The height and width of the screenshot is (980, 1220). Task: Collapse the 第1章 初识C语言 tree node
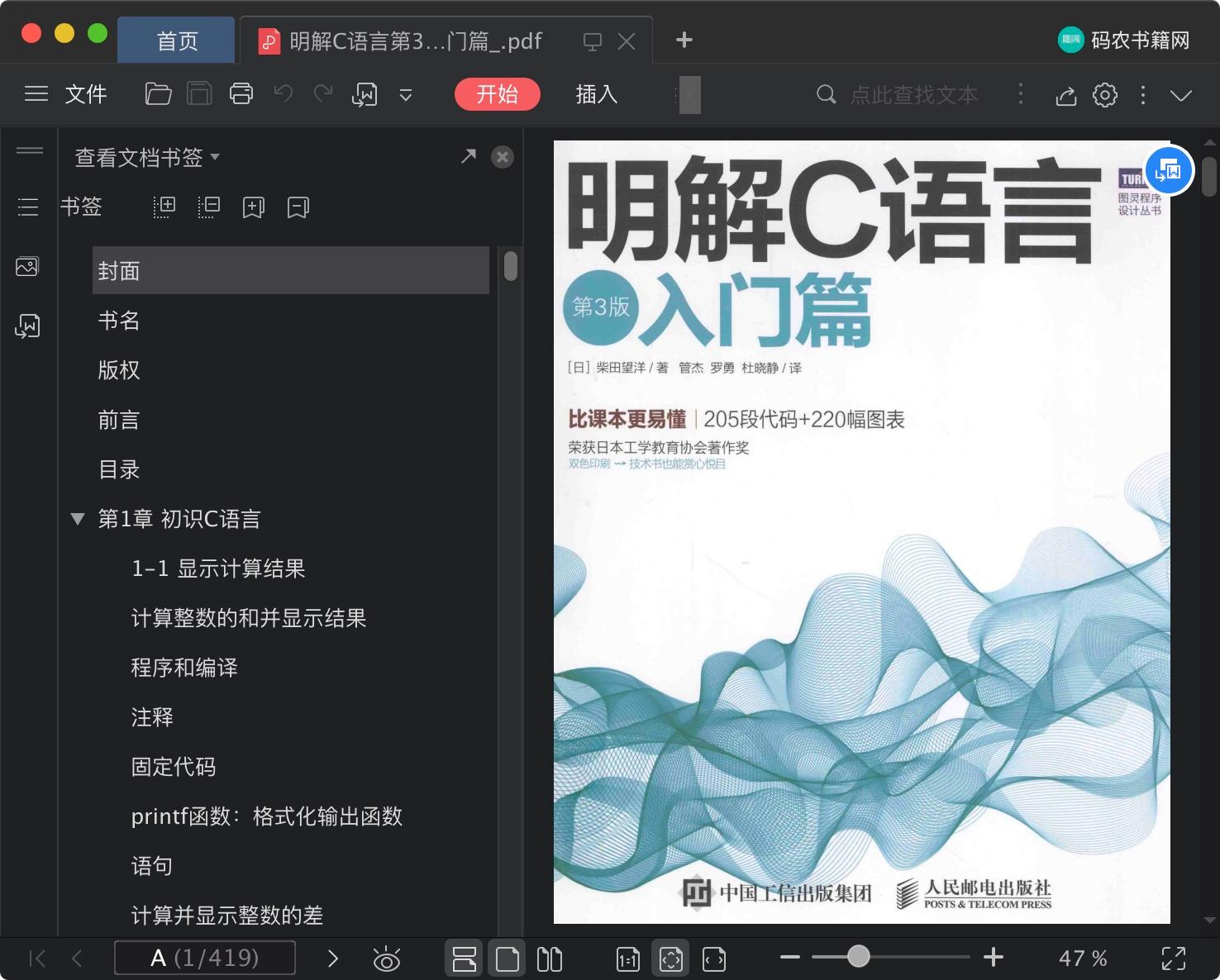coord(78,519)
